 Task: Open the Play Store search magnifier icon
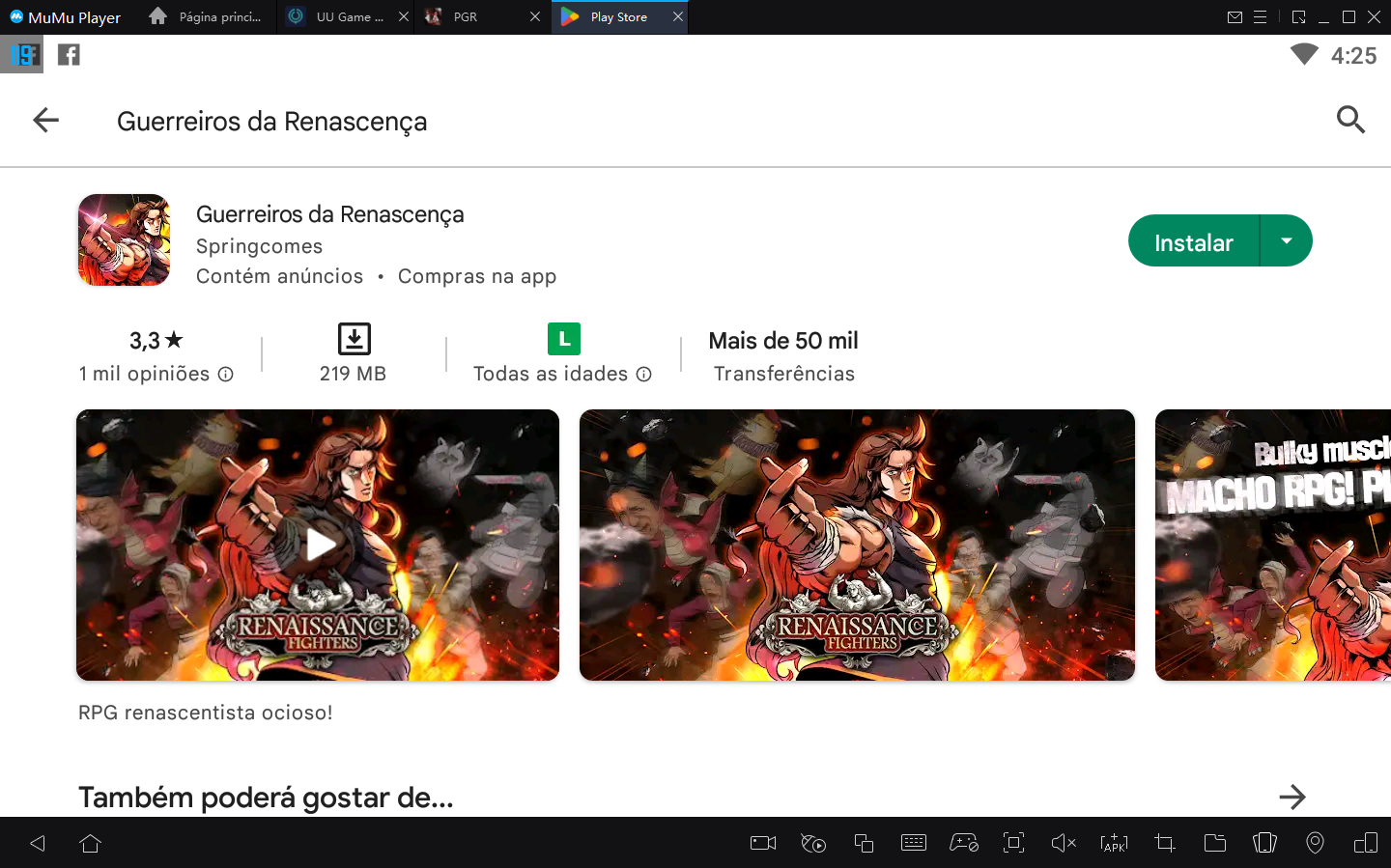point(1350,120)
